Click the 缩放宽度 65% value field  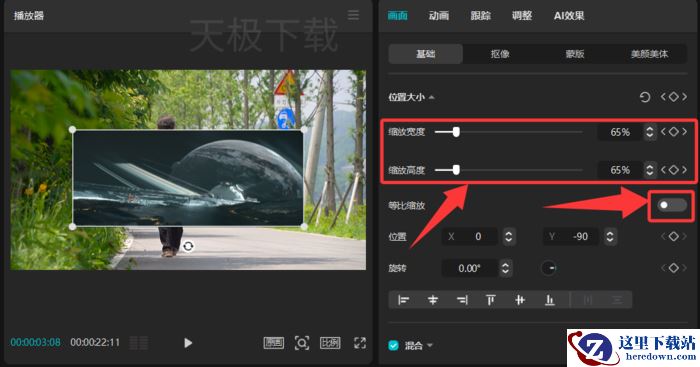(x=620, y=132)
